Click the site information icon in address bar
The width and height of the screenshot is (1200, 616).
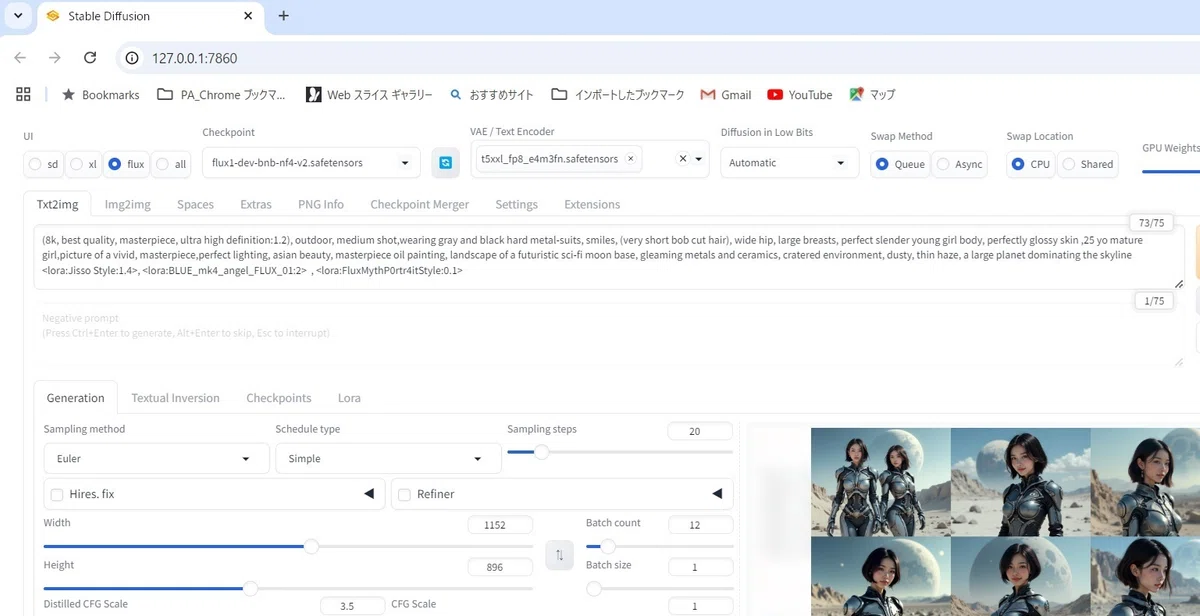(131, 58)
